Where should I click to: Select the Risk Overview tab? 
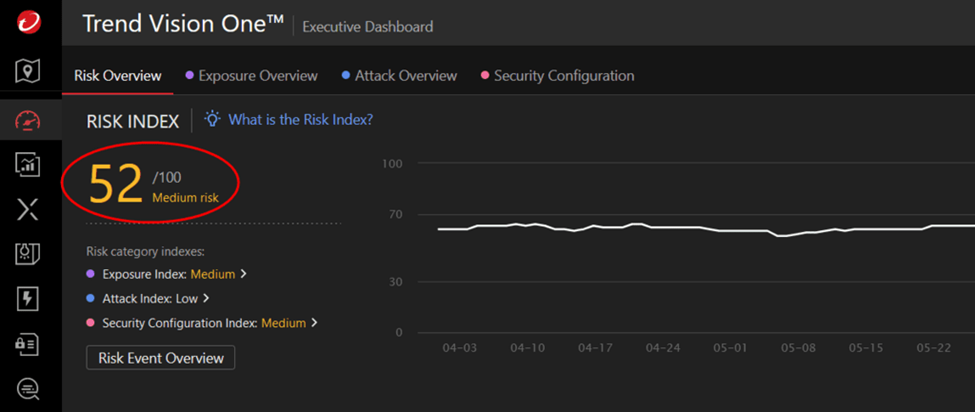point(118,76)
